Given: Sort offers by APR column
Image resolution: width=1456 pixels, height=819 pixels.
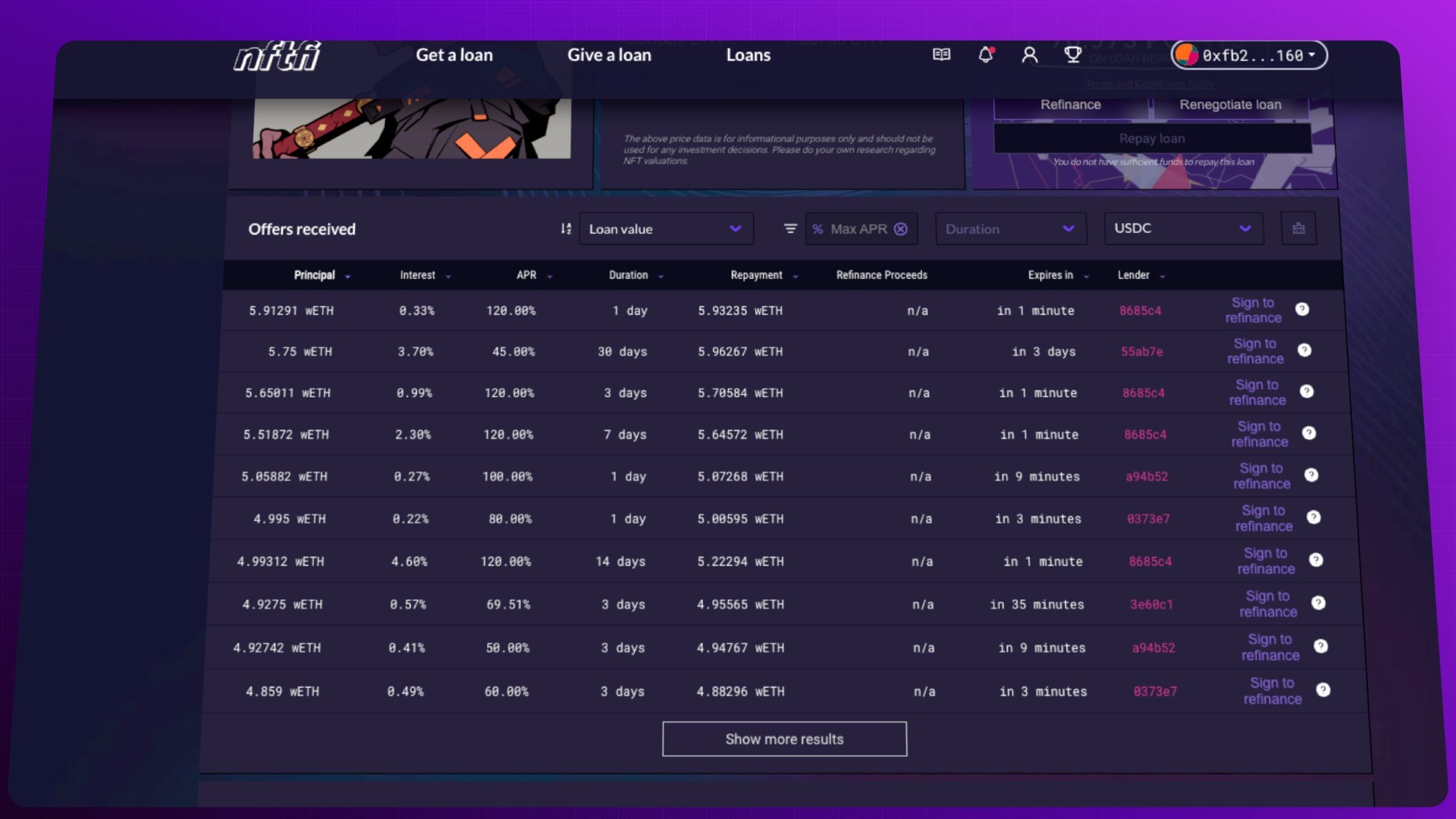Looking at the screenshot, I should [x=534, y=275].
